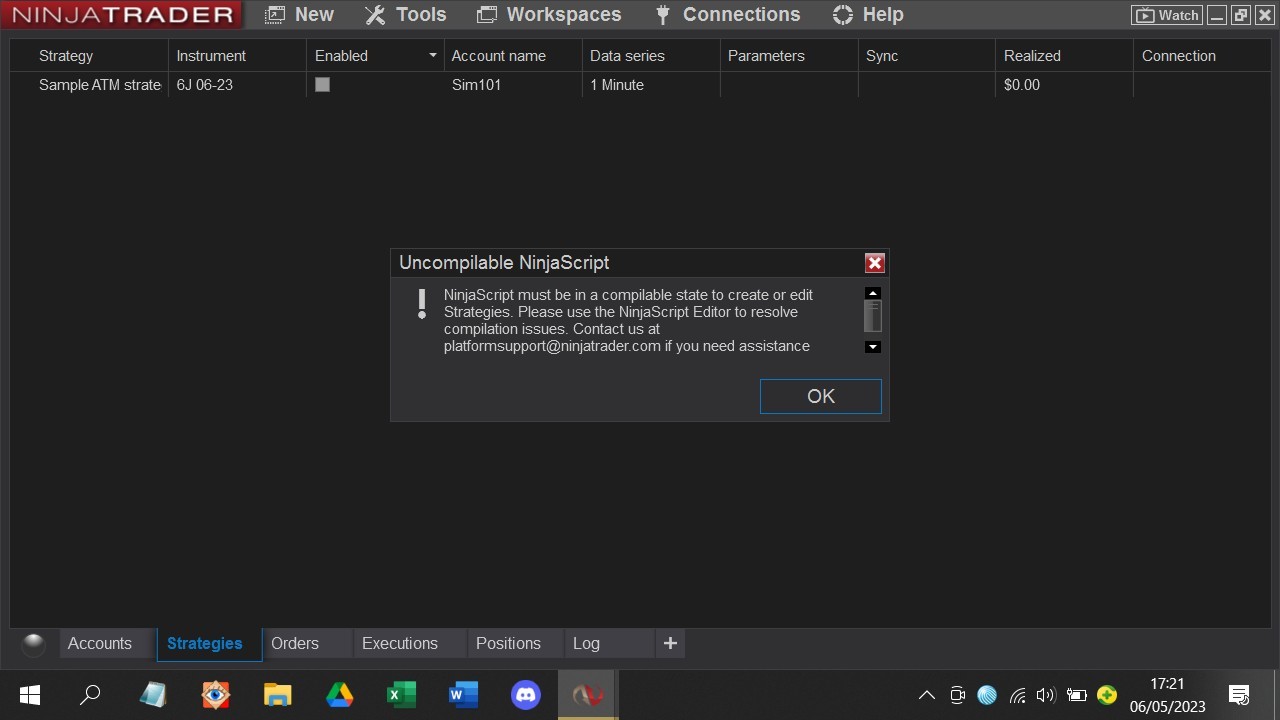Open the Windows Start menu

tap(30, 695)
